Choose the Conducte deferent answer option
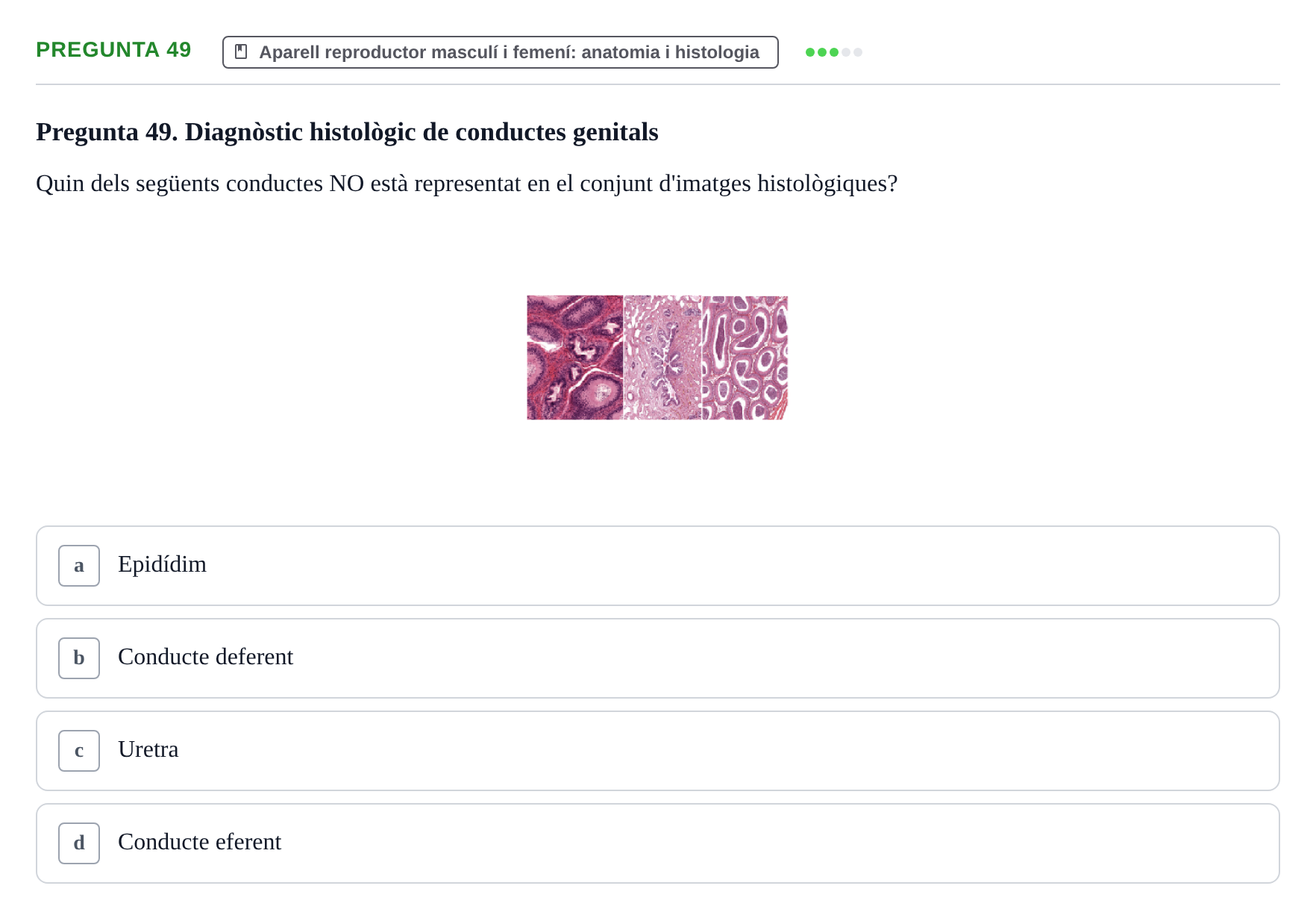 [x=658, y=658]
